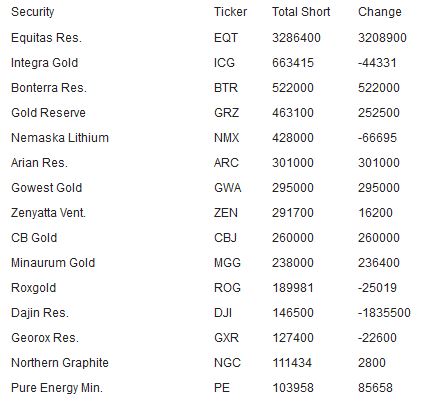Select the Northern Graphite security name
This screenshot has width=421, height=407.
(60, 363)
